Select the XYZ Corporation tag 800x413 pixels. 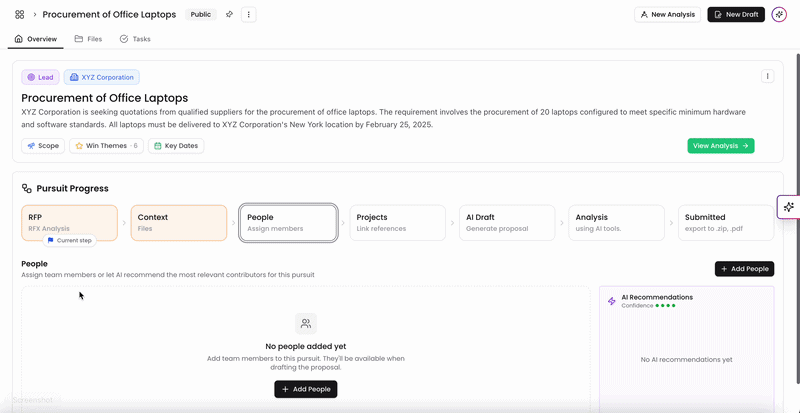102,77
